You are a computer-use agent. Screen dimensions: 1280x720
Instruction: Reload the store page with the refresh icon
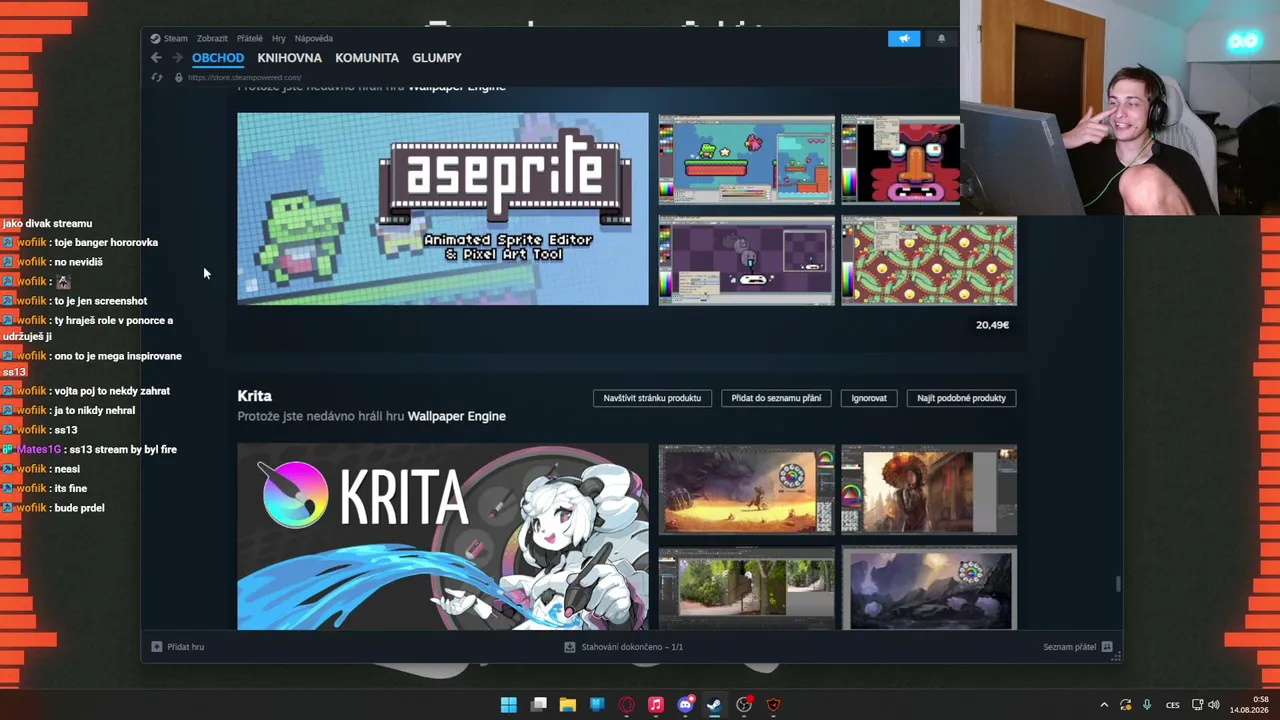point(156,77)
